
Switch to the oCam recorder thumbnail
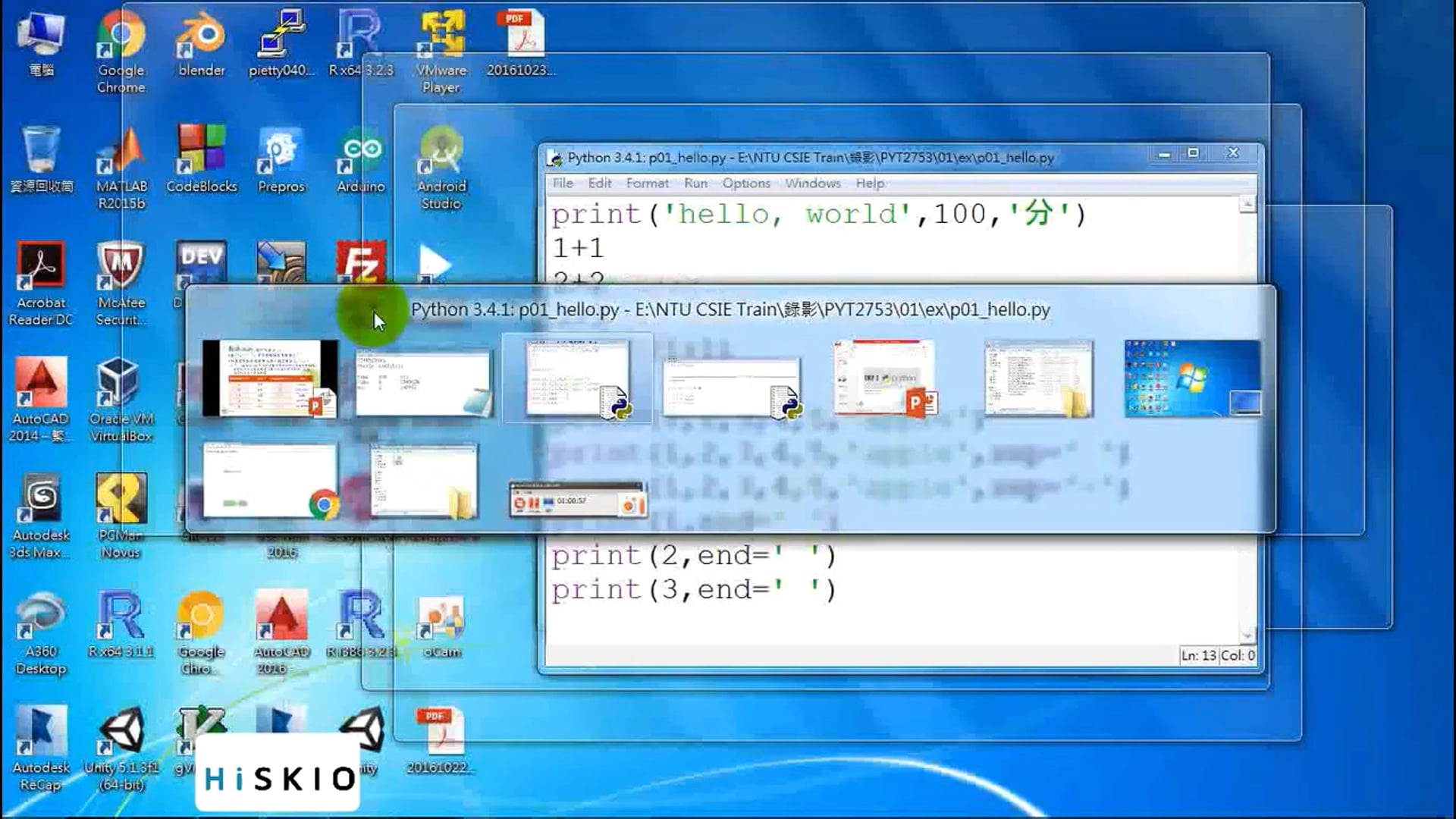pyautogui.click(x=578, y=500)
